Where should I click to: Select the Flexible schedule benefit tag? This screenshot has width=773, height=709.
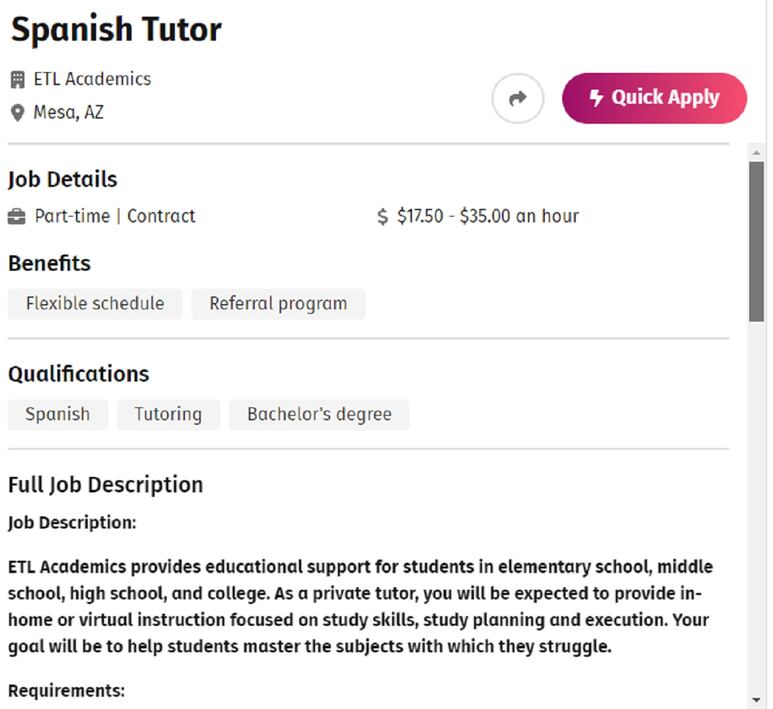click(95, 304)
